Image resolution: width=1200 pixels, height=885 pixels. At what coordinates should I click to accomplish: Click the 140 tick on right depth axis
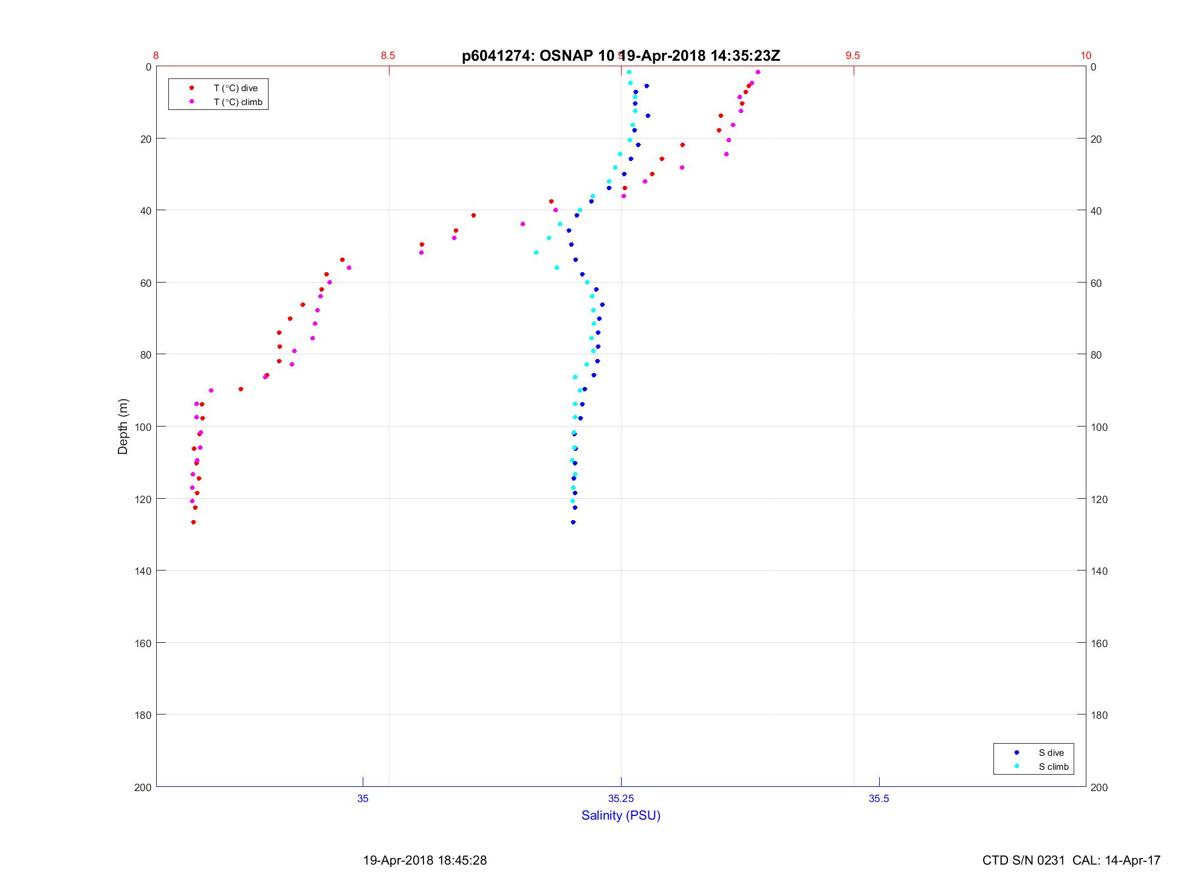(1099, 571)
